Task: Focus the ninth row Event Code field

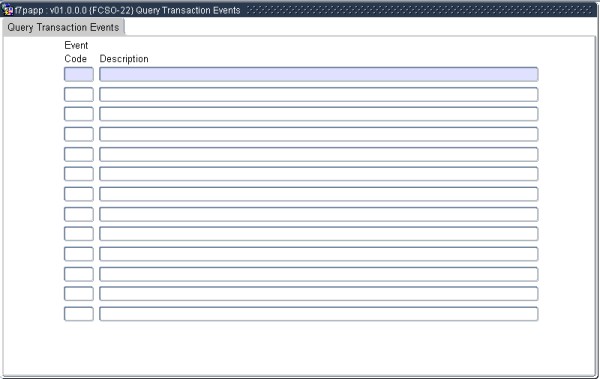Action: [x=79, y=234]
